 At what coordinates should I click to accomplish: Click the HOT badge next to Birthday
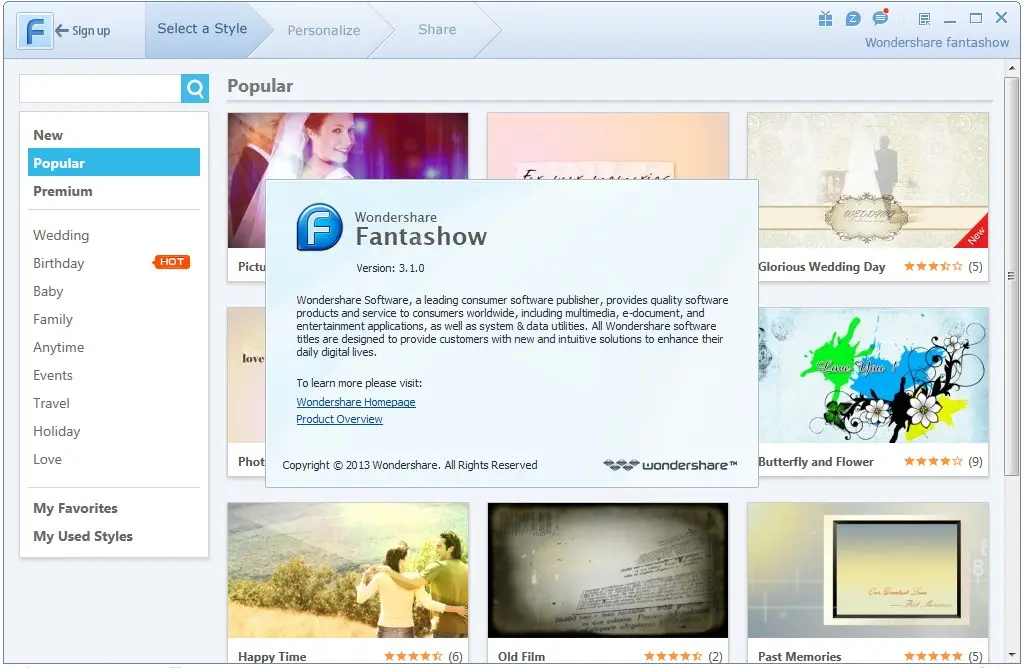[172, 262]
